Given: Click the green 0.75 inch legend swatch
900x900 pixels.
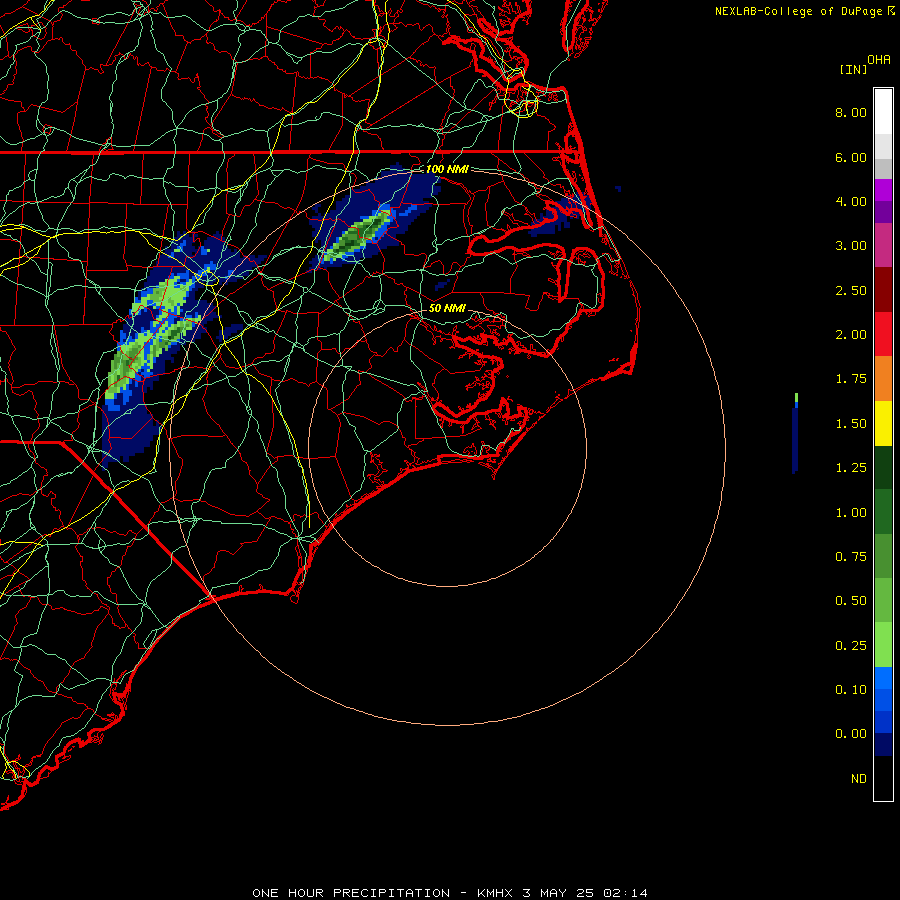Looking at the screenshot, I should [883, 556].
